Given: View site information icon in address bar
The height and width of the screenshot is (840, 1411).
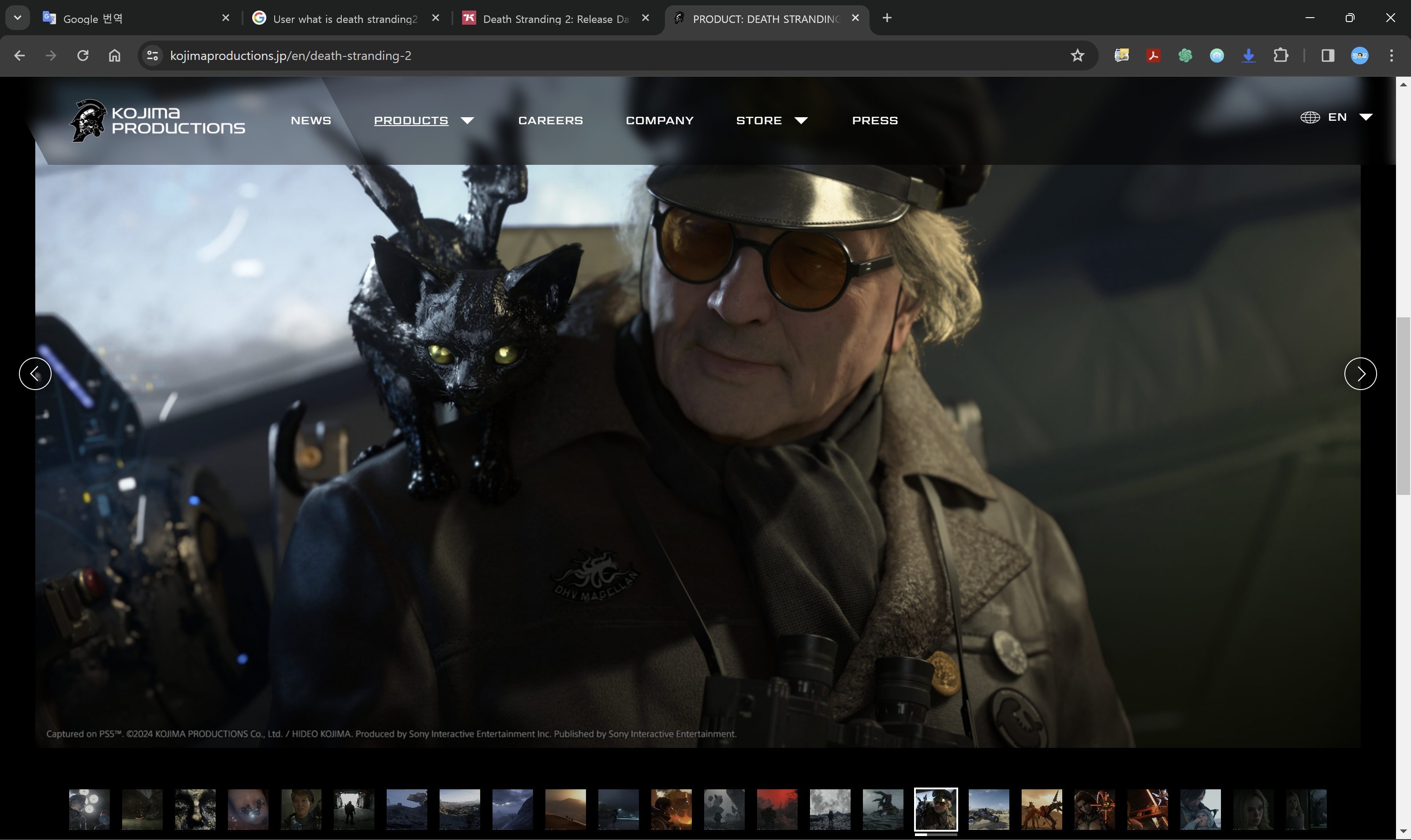Looking at the screenshot, I should click(x=152, y=56).
